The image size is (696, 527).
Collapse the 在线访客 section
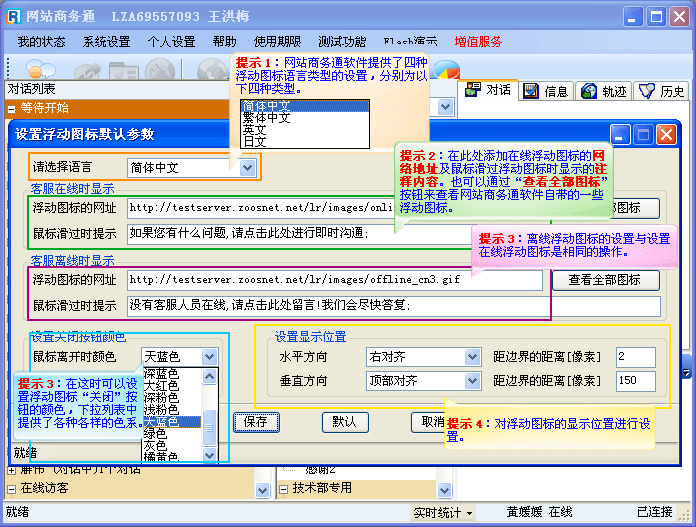(12, 488)
